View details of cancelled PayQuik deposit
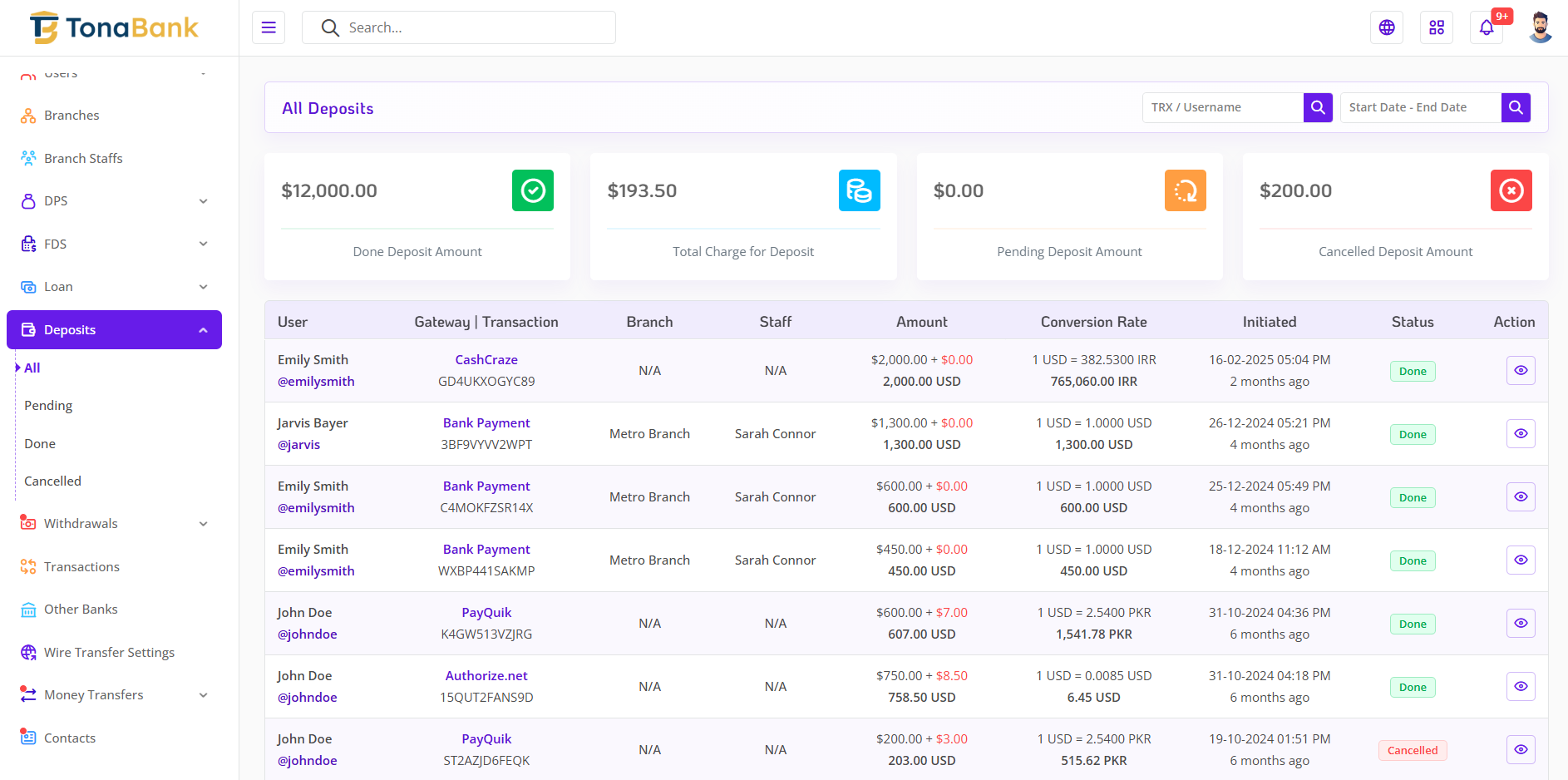The height and width of the screenshot is (780, 1568). tap(1521, 750)
